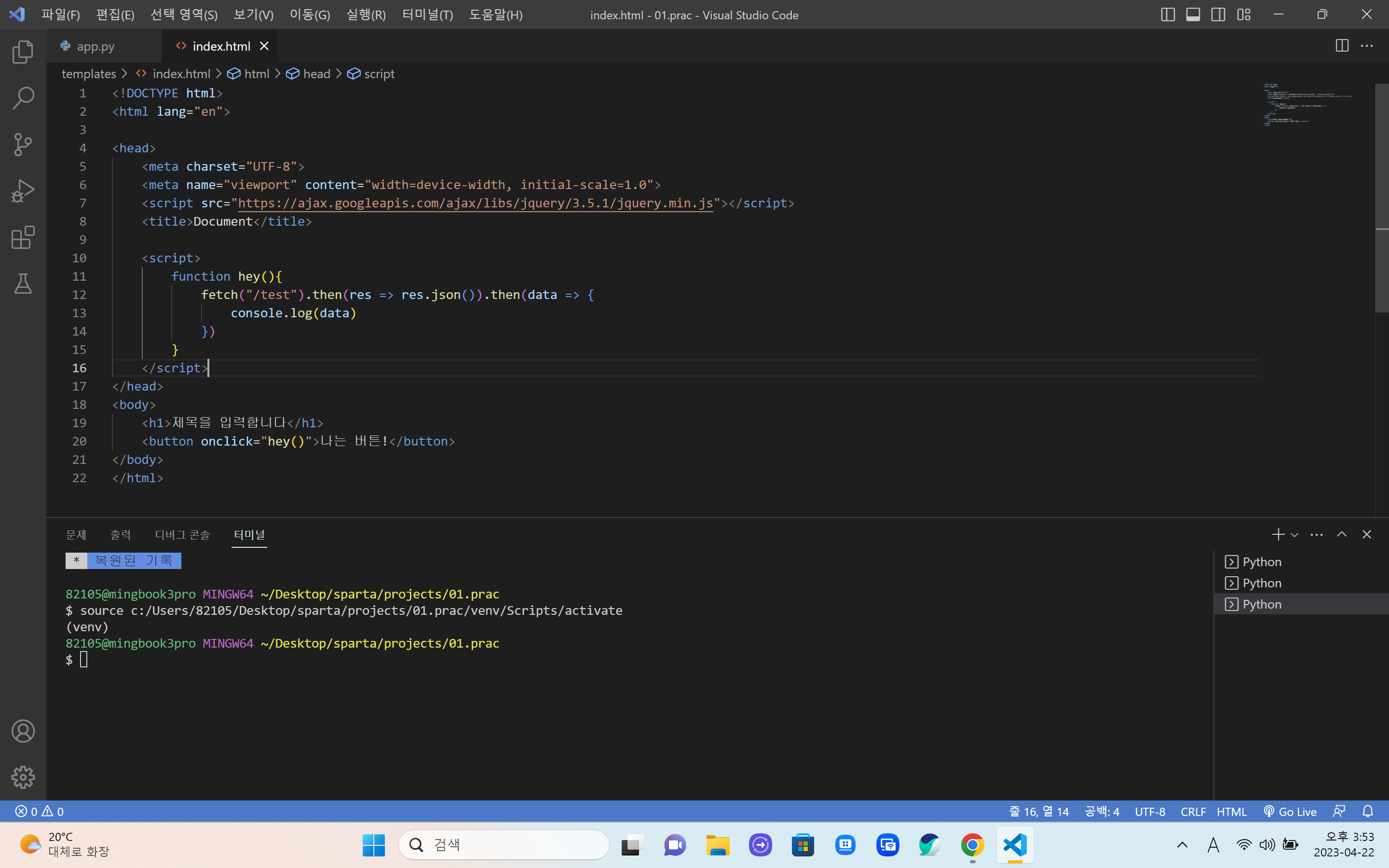Split the editor to the right

(1342, 46)
